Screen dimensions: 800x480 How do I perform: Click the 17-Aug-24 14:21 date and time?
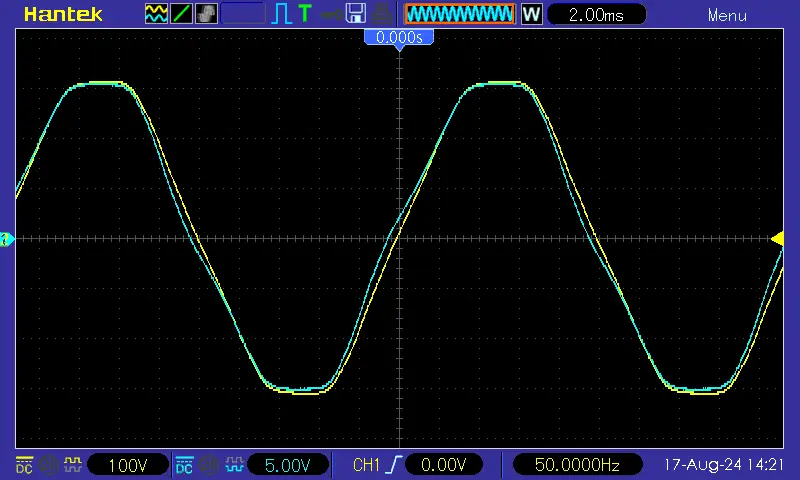point(723,465)
